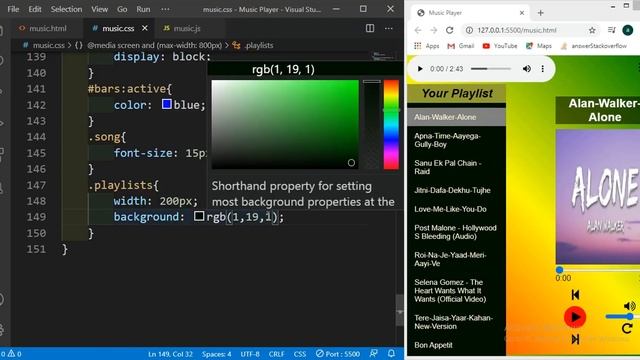Open browser media control icon
Screen dimensions: 640x360
click(x=611, y=30)
